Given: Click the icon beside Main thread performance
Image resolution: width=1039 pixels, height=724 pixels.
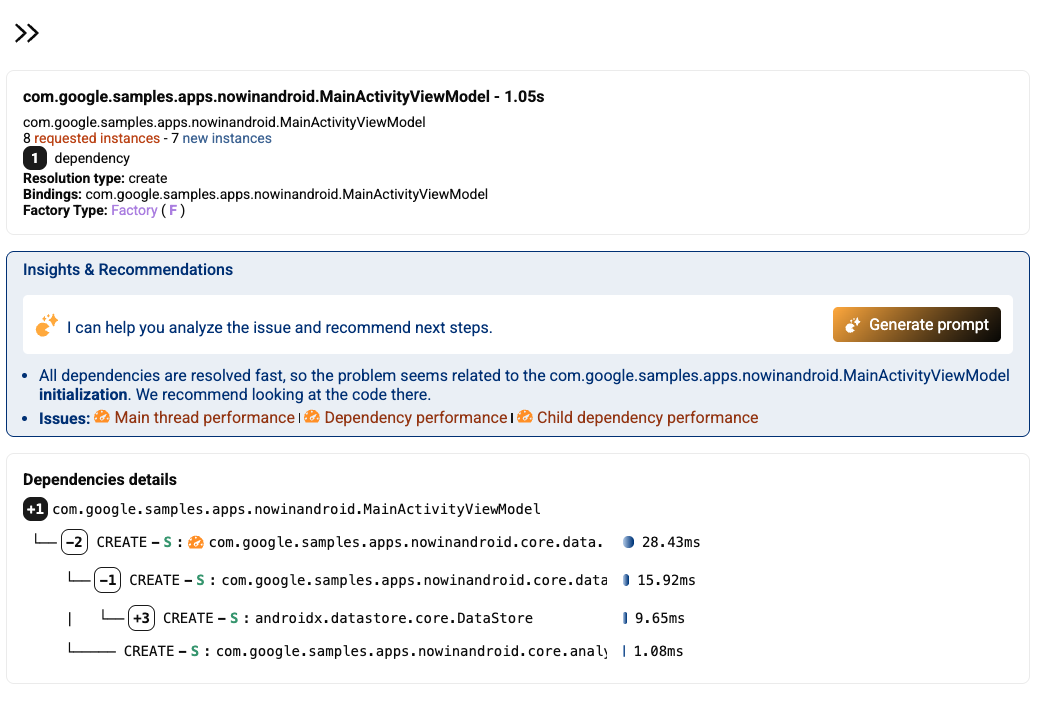Looking at the screenshot, I should pos(102,417).
